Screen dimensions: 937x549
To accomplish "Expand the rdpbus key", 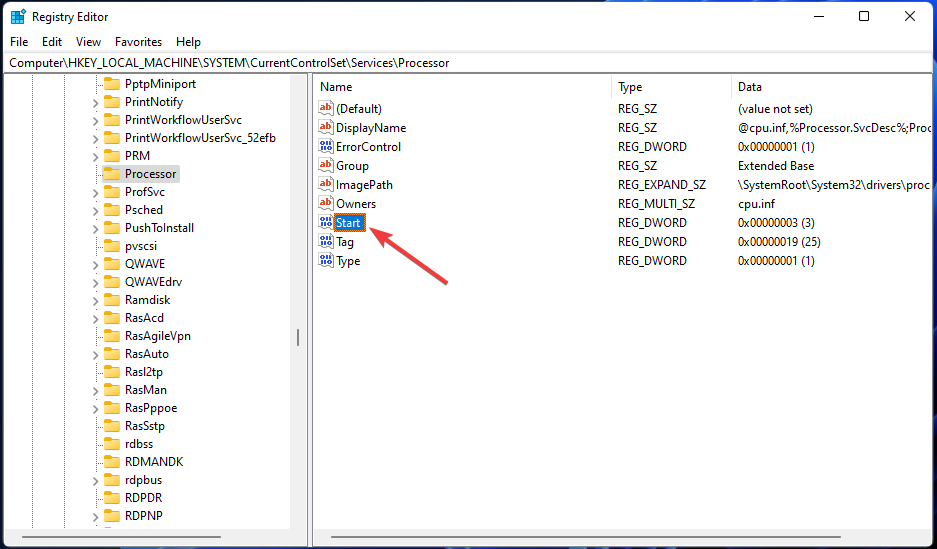I will [96, 481].
